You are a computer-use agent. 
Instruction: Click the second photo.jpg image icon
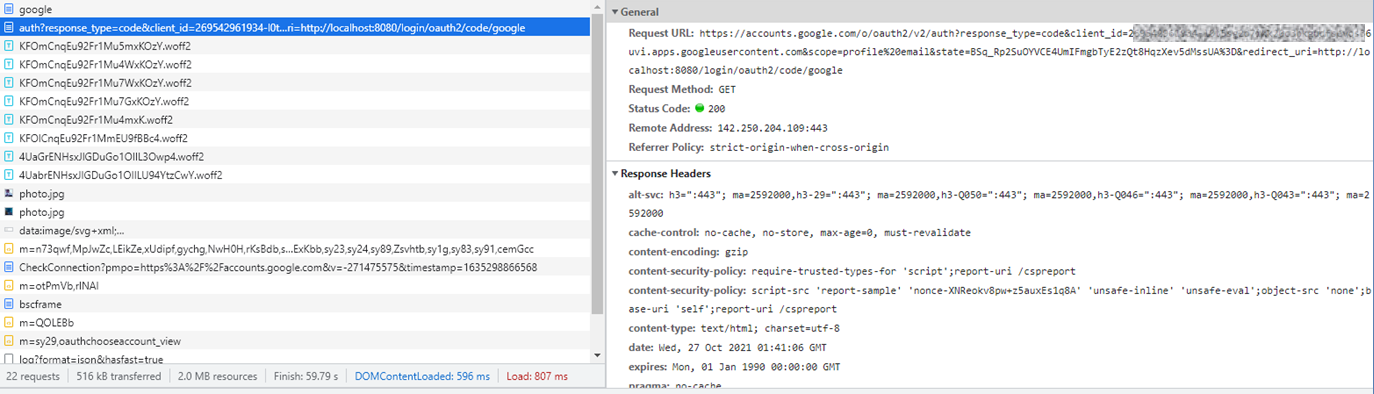(9, 212)
